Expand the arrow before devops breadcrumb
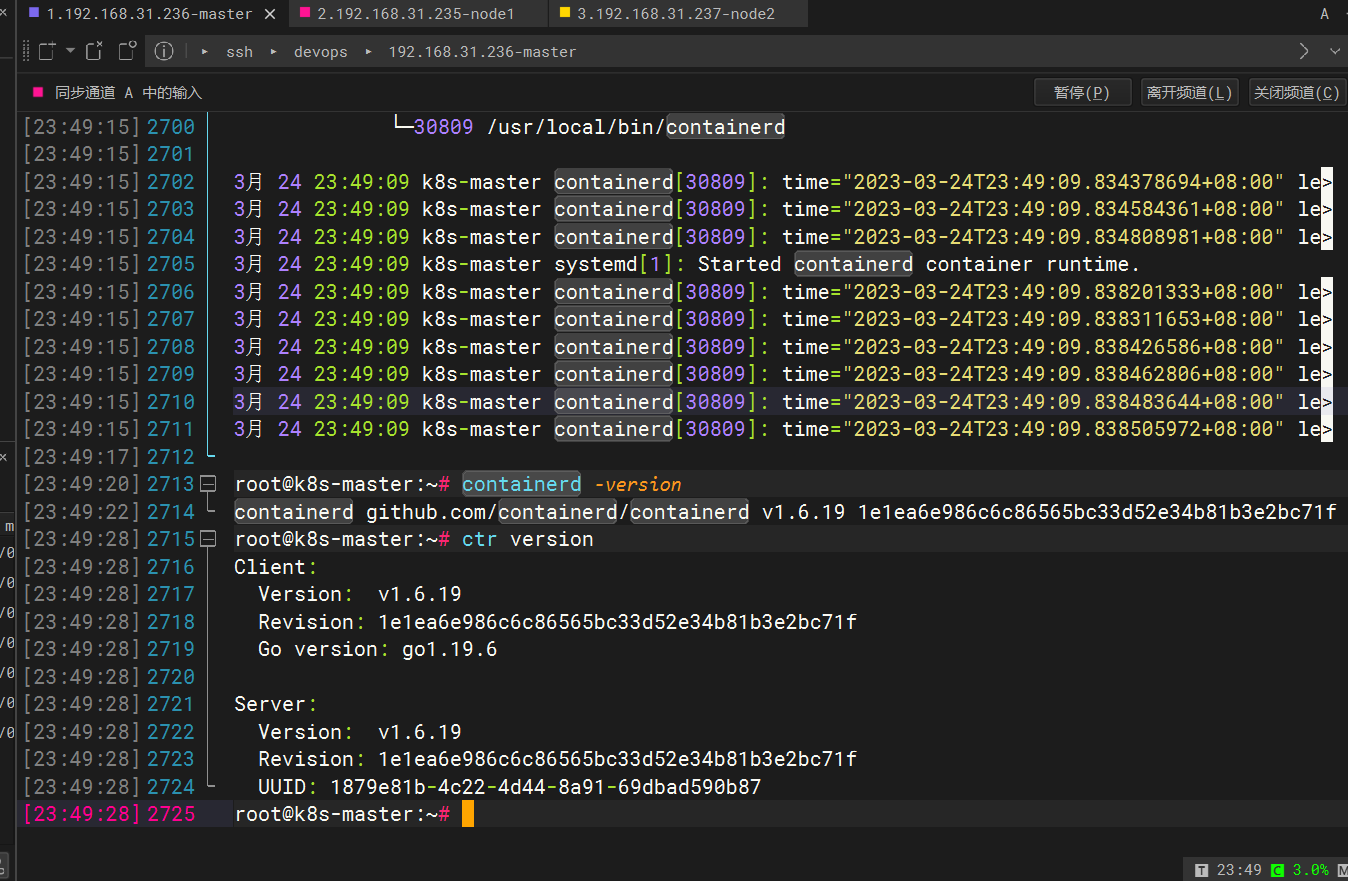Screen dimensions: 1348x881 [x=273, y=51]
